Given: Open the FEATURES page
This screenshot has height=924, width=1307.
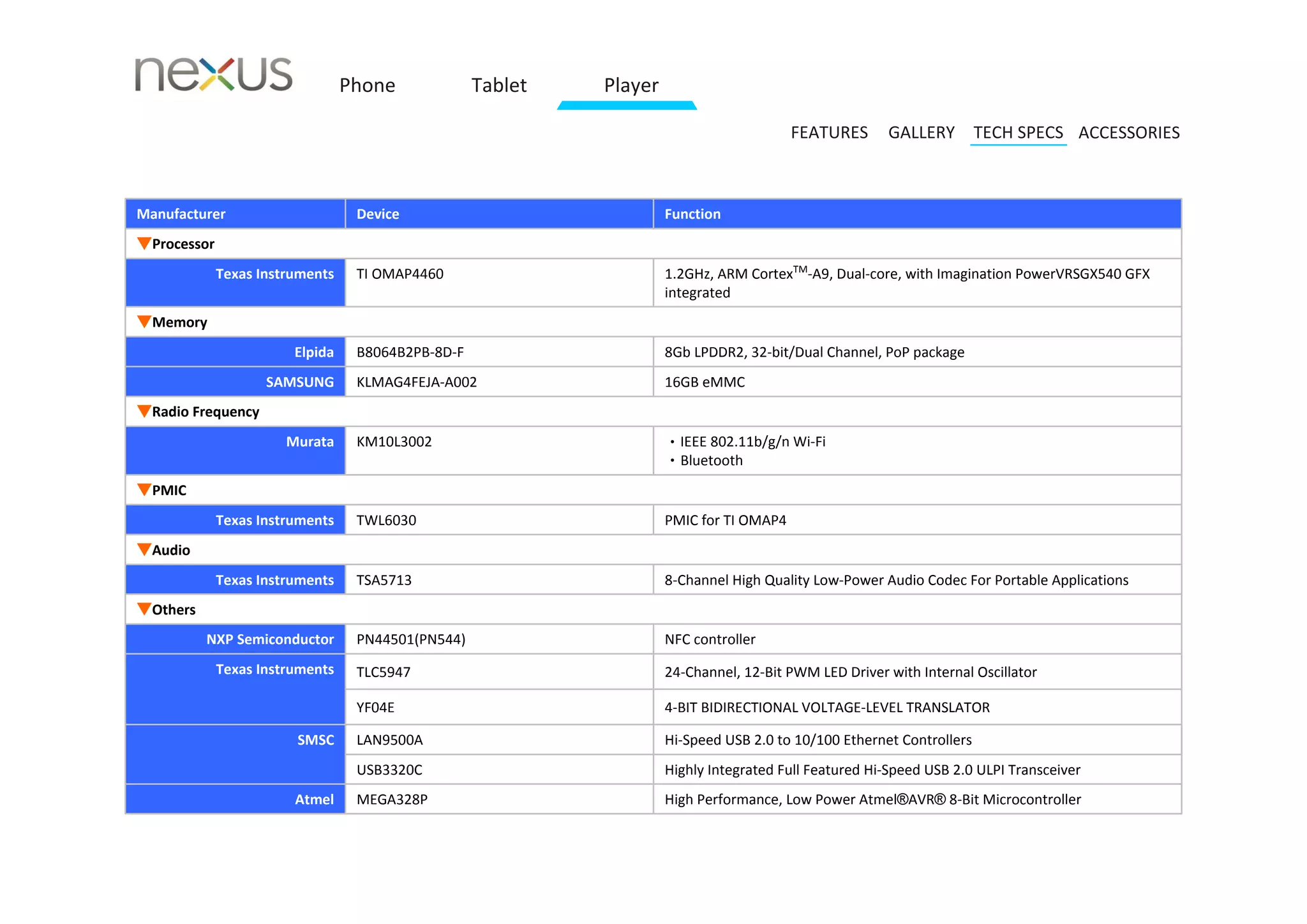Looking at the screenshot, I should (x=828, y=133).
